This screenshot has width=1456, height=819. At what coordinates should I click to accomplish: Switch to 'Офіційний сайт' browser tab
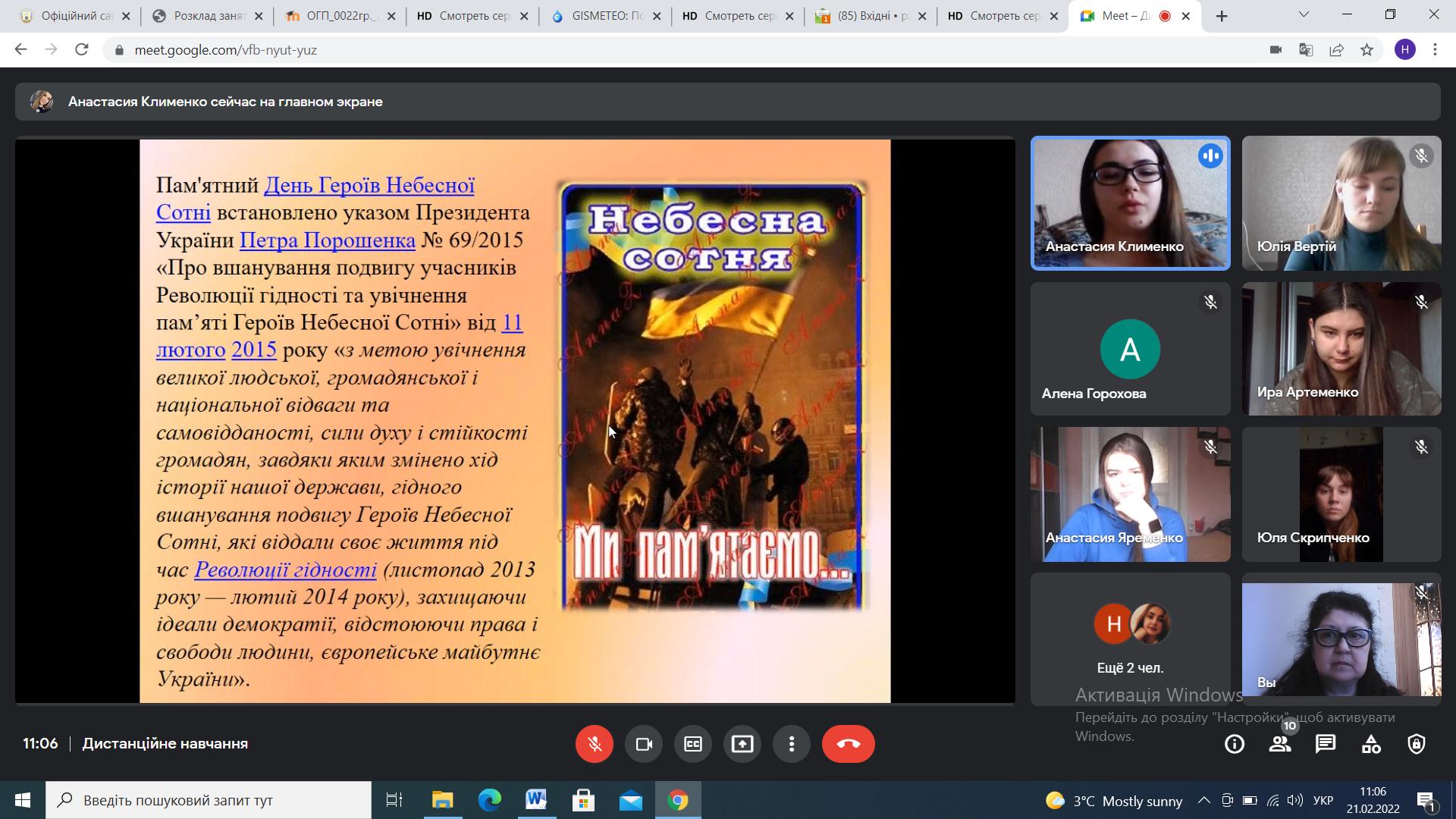pyautogui.click(x=75, y=16)
